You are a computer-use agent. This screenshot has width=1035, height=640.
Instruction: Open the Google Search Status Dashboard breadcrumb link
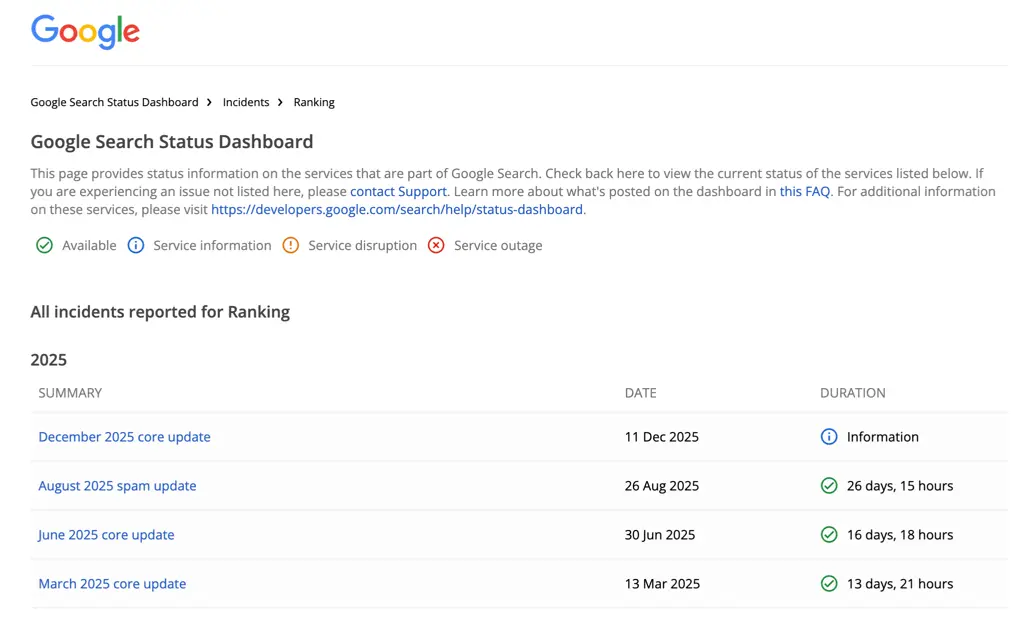pos(114,102)
